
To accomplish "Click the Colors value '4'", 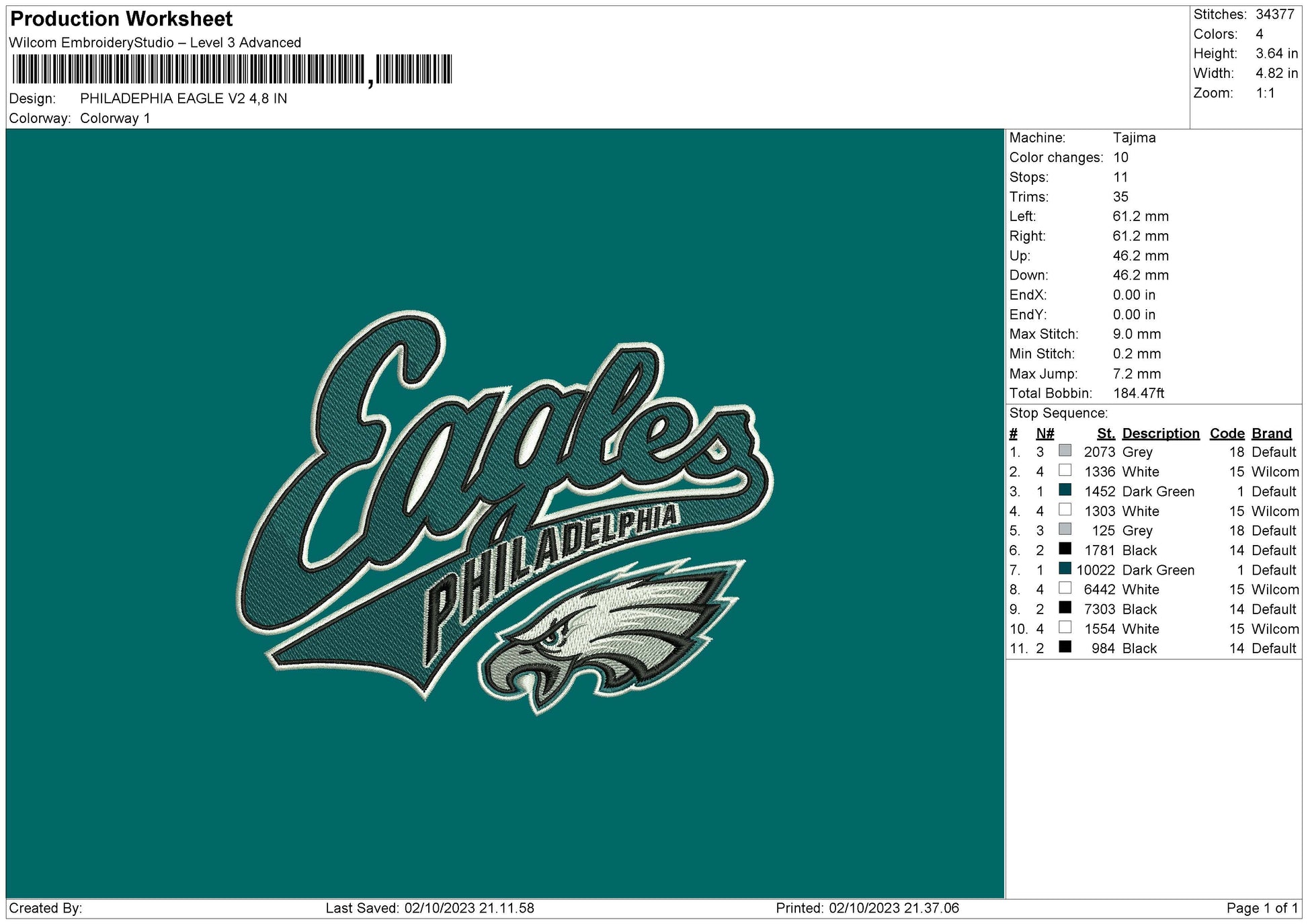I will (x=1260, y=34).
